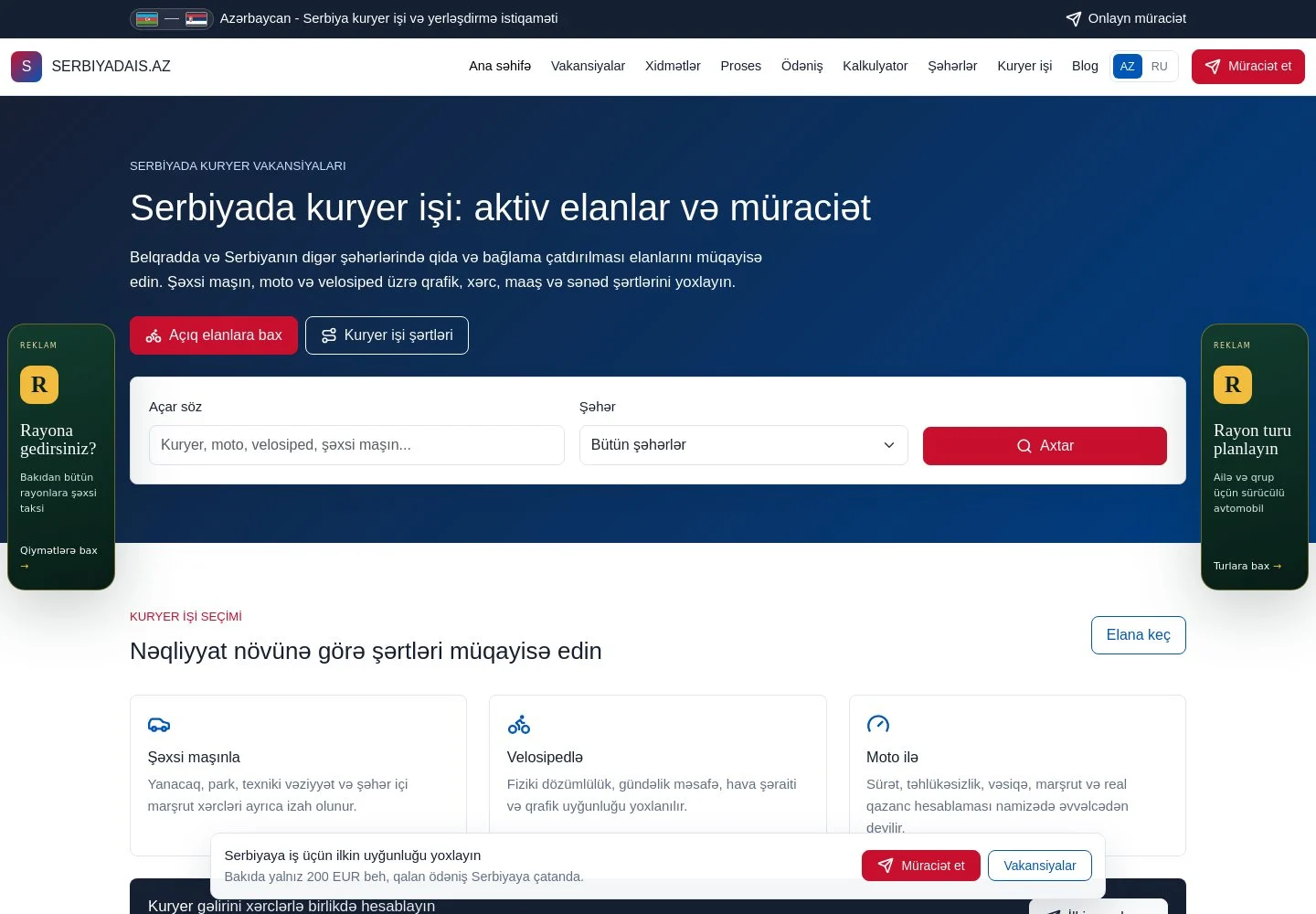Click the Elana keç button
This screenshot has width=1316, height=914.
pyautogui.click(x=1139, y=635)
